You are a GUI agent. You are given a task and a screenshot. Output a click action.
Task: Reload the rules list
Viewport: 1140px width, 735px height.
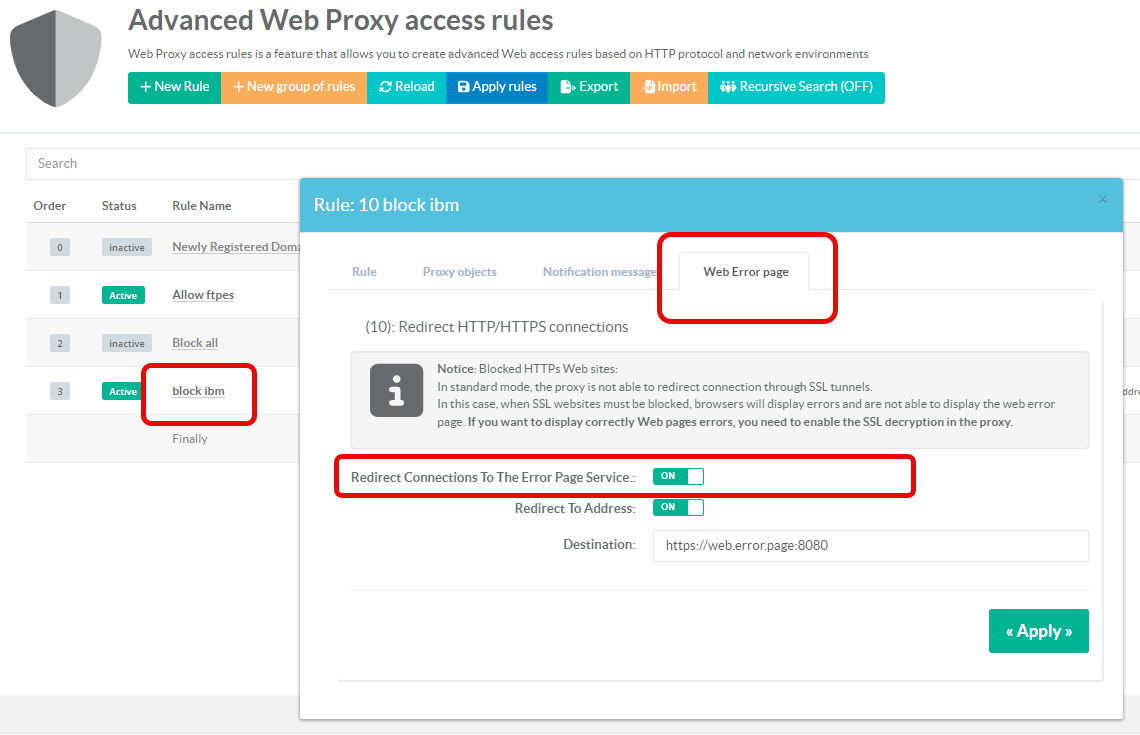[x=407, y=87]
